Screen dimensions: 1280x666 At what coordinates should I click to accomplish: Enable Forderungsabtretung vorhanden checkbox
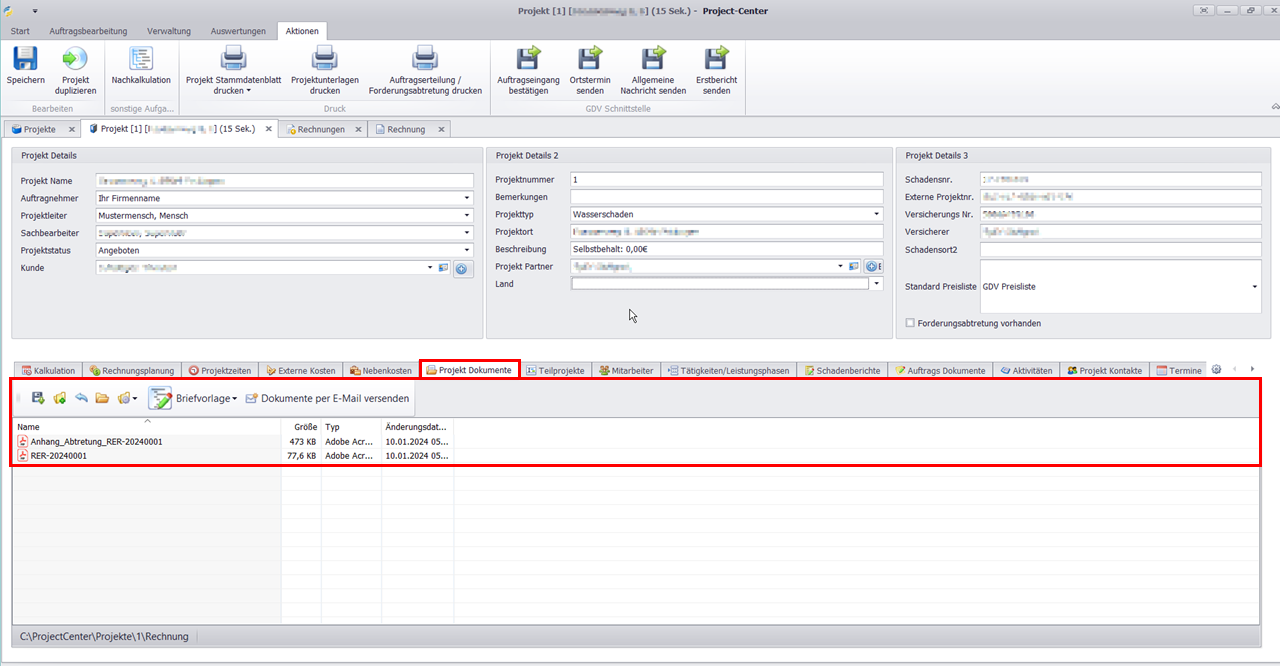tap(910, 323)
